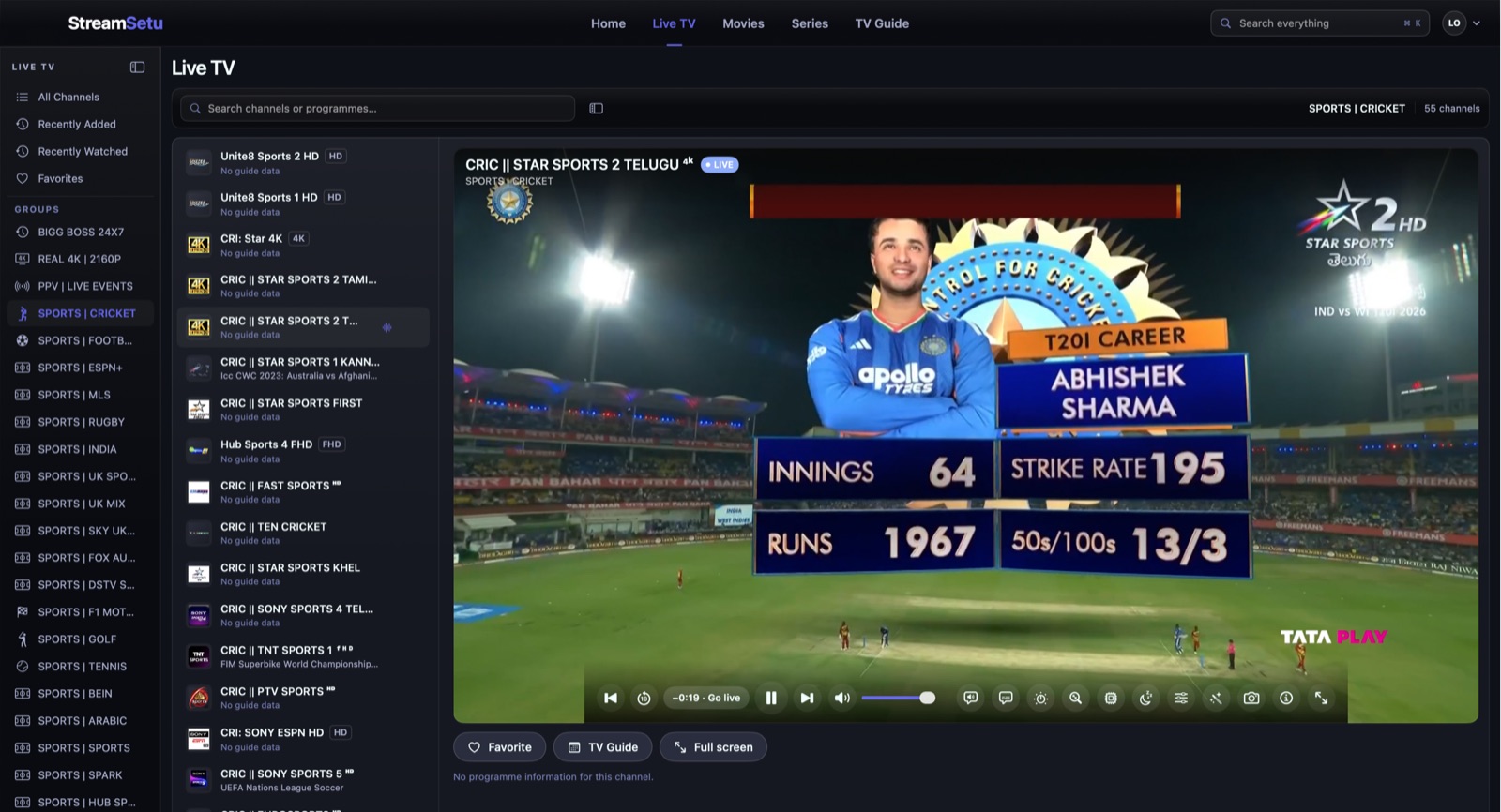Mute the player volume
The height and width of the screenshot is (812, 1501).
[842, 698]
